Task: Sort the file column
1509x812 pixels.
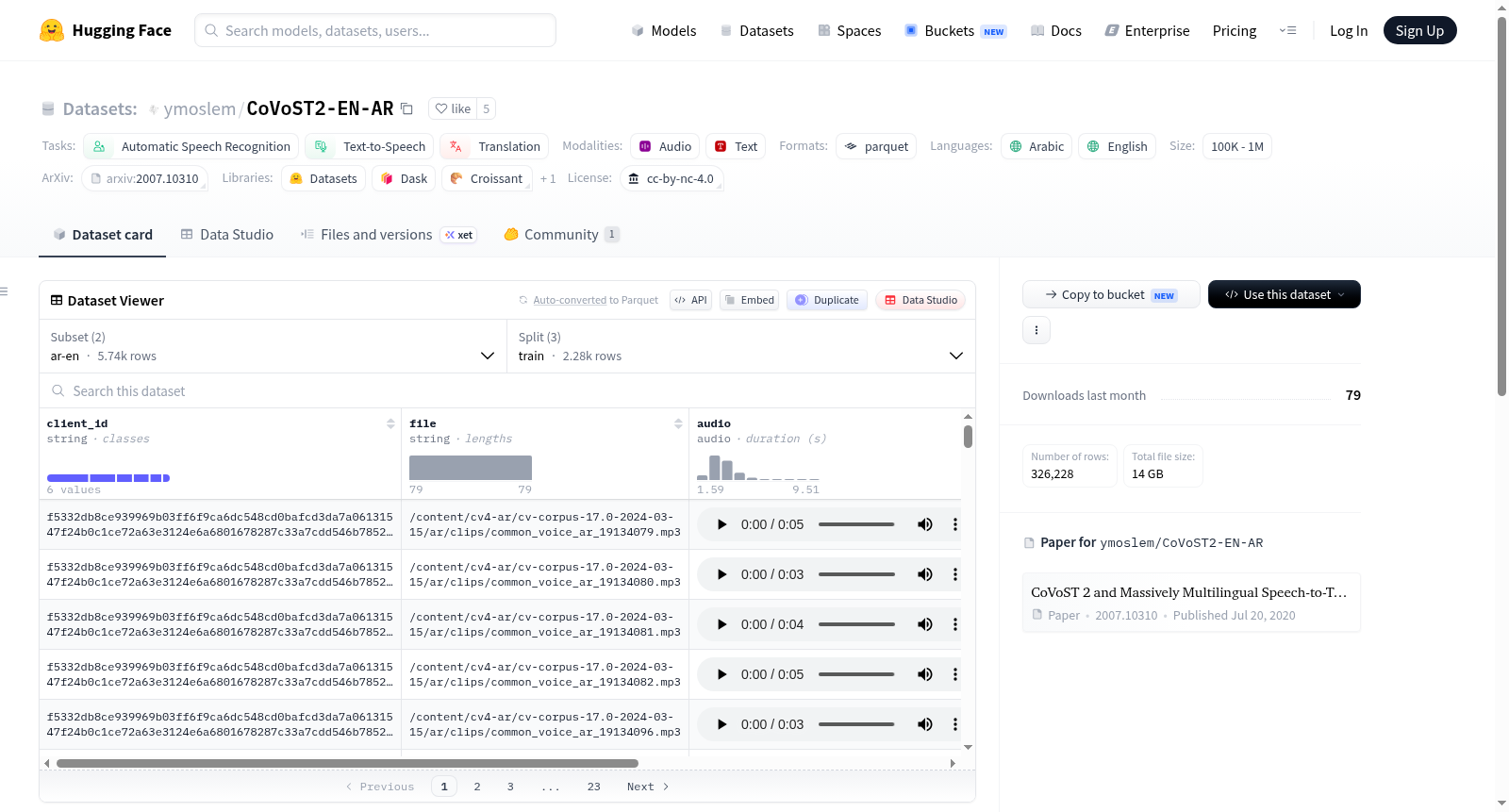Action: pyautogui.click(x=678, y=423)
